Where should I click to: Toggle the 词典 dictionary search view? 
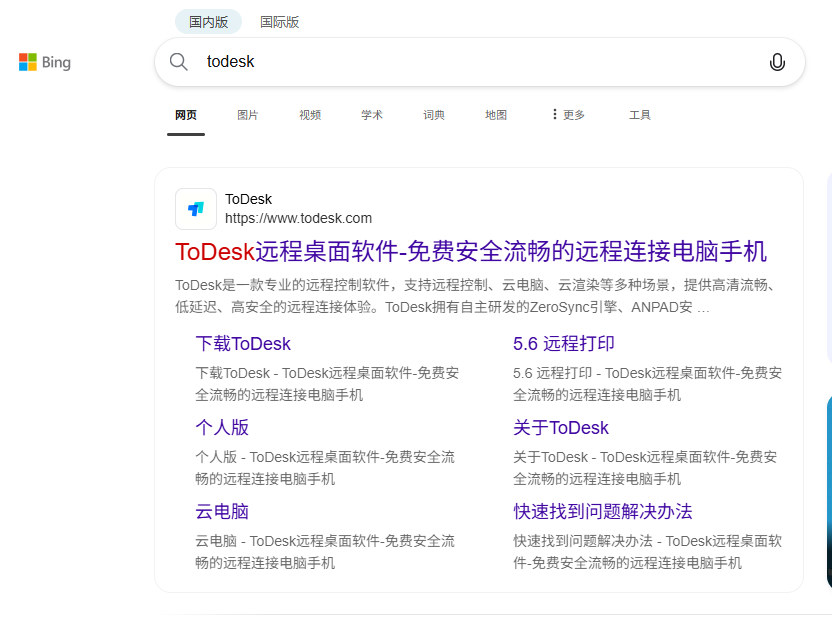click(x=434, y=114)
